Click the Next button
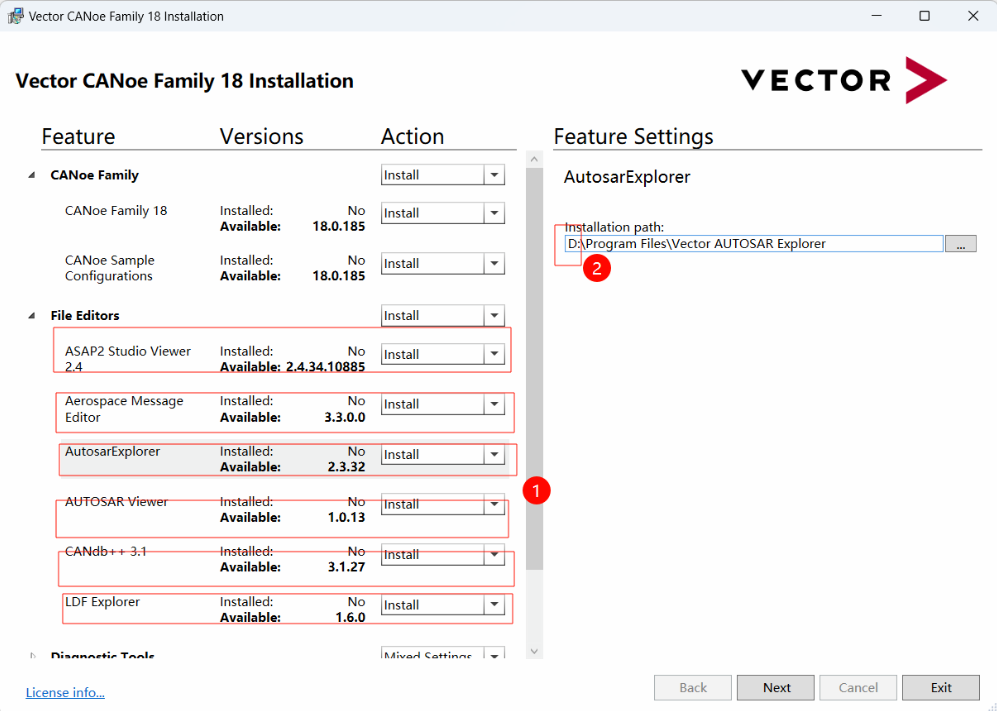 tap(776, 687)
